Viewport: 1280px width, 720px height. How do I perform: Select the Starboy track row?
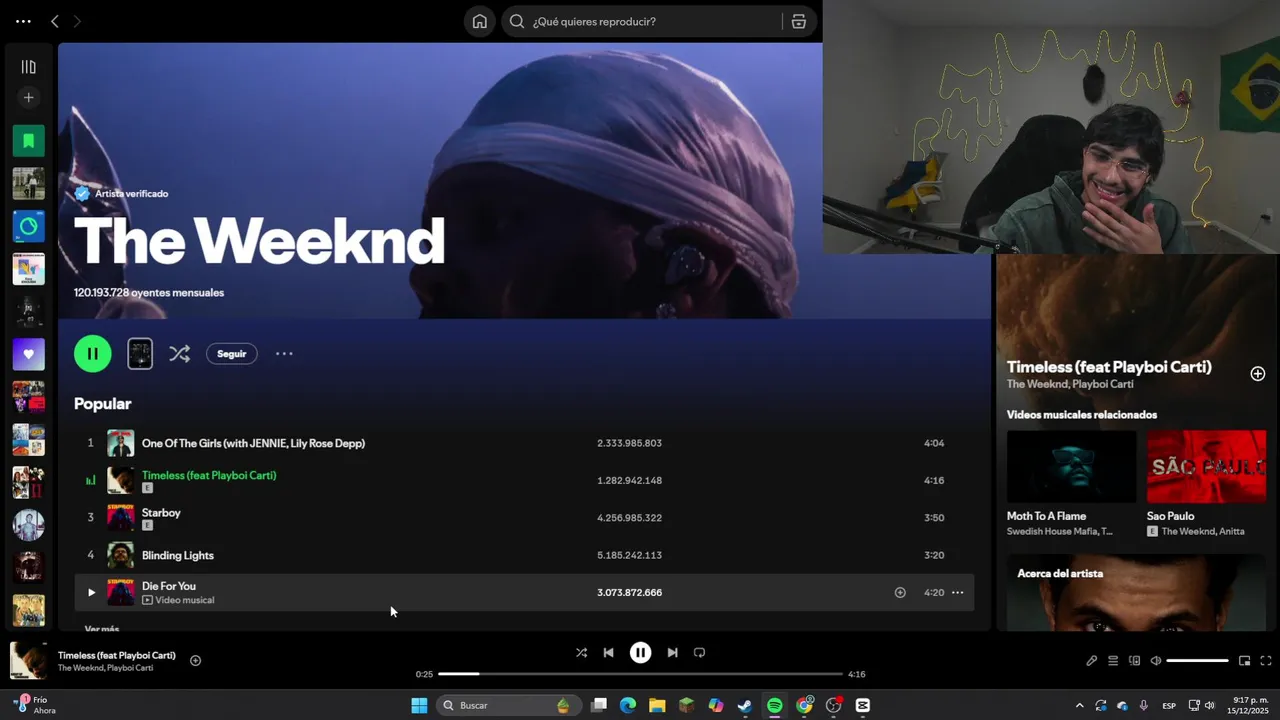[x=524, y=517]
